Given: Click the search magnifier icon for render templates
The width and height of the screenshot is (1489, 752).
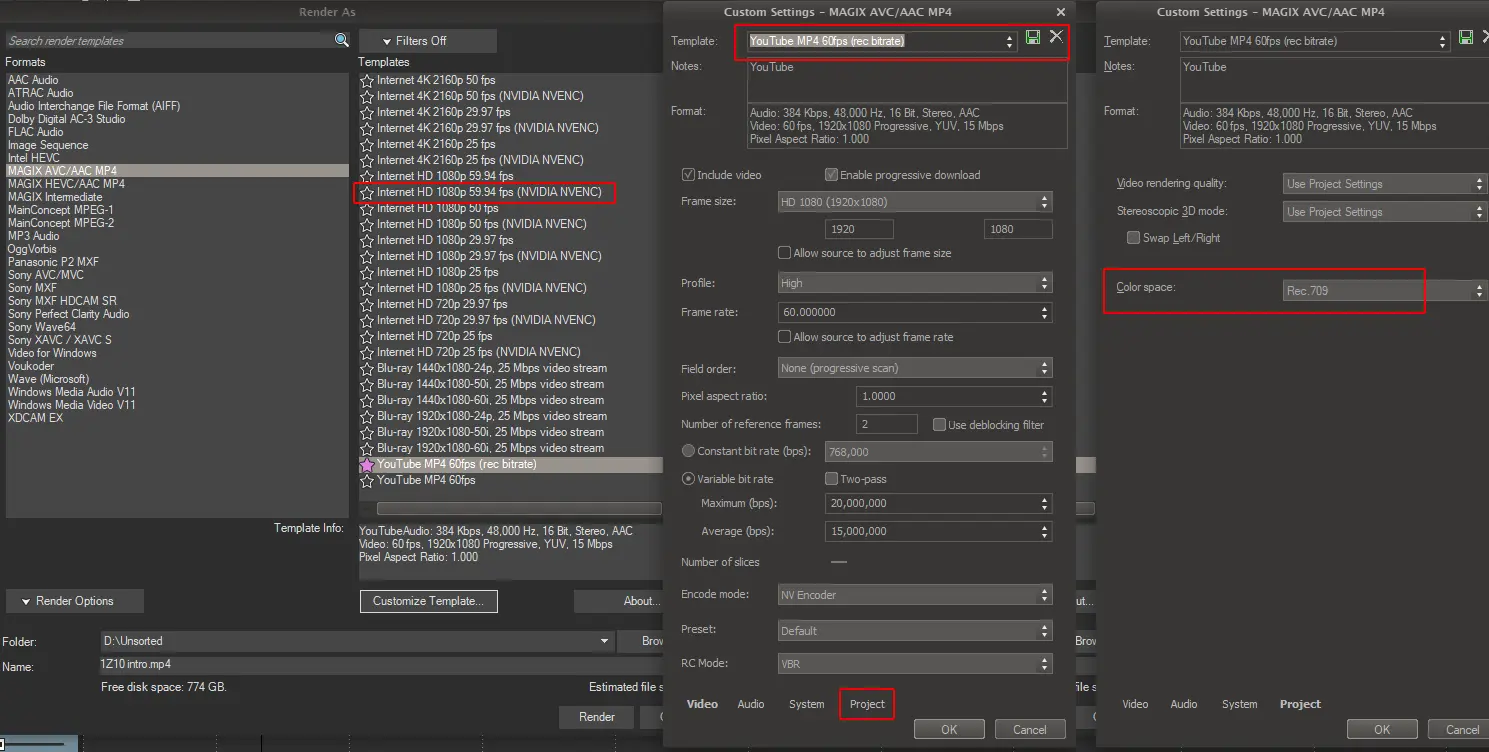Looking at the screenshot, I should [342, 41].
